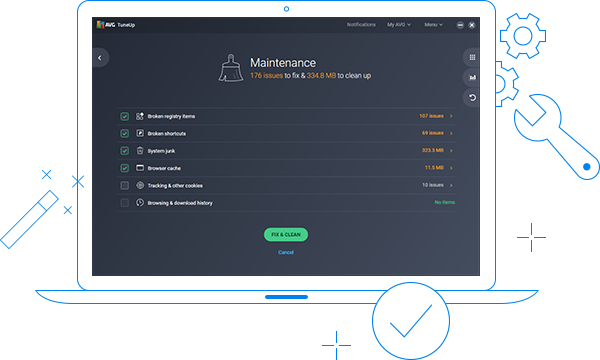Click the 107 issues count
The width and height of the screenshot is (600, 360).
[x=431, y=116]
